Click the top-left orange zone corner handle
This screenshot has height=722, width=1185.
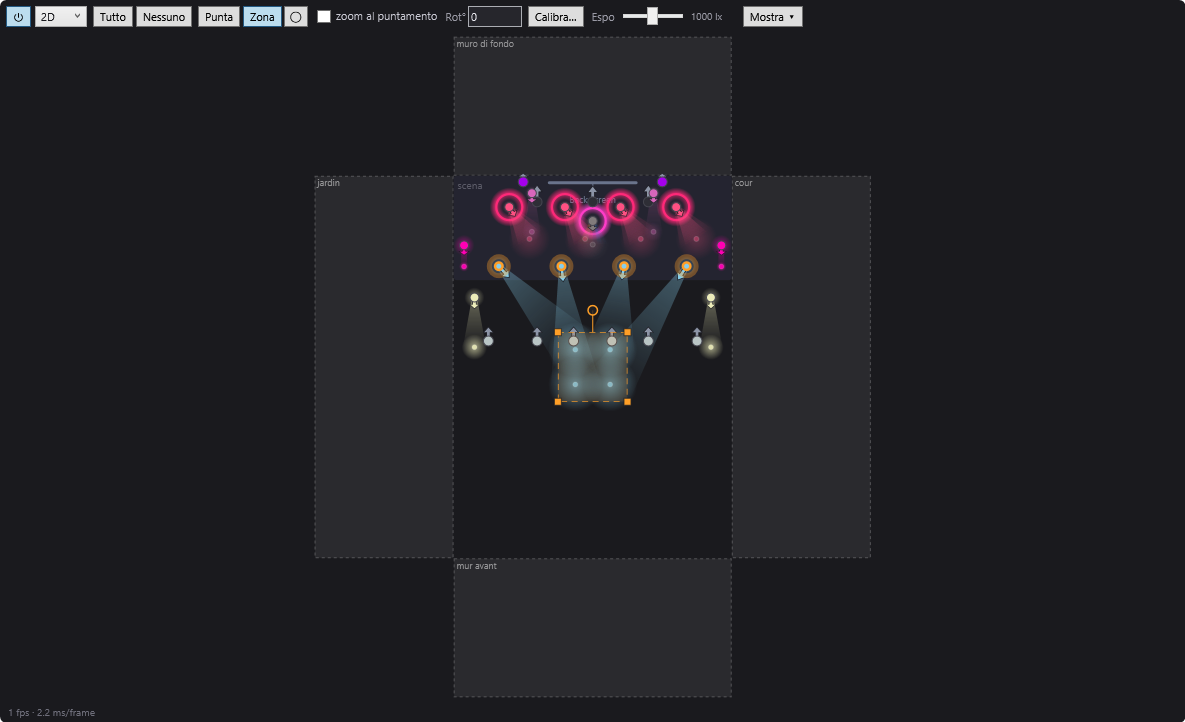[558, 333]
